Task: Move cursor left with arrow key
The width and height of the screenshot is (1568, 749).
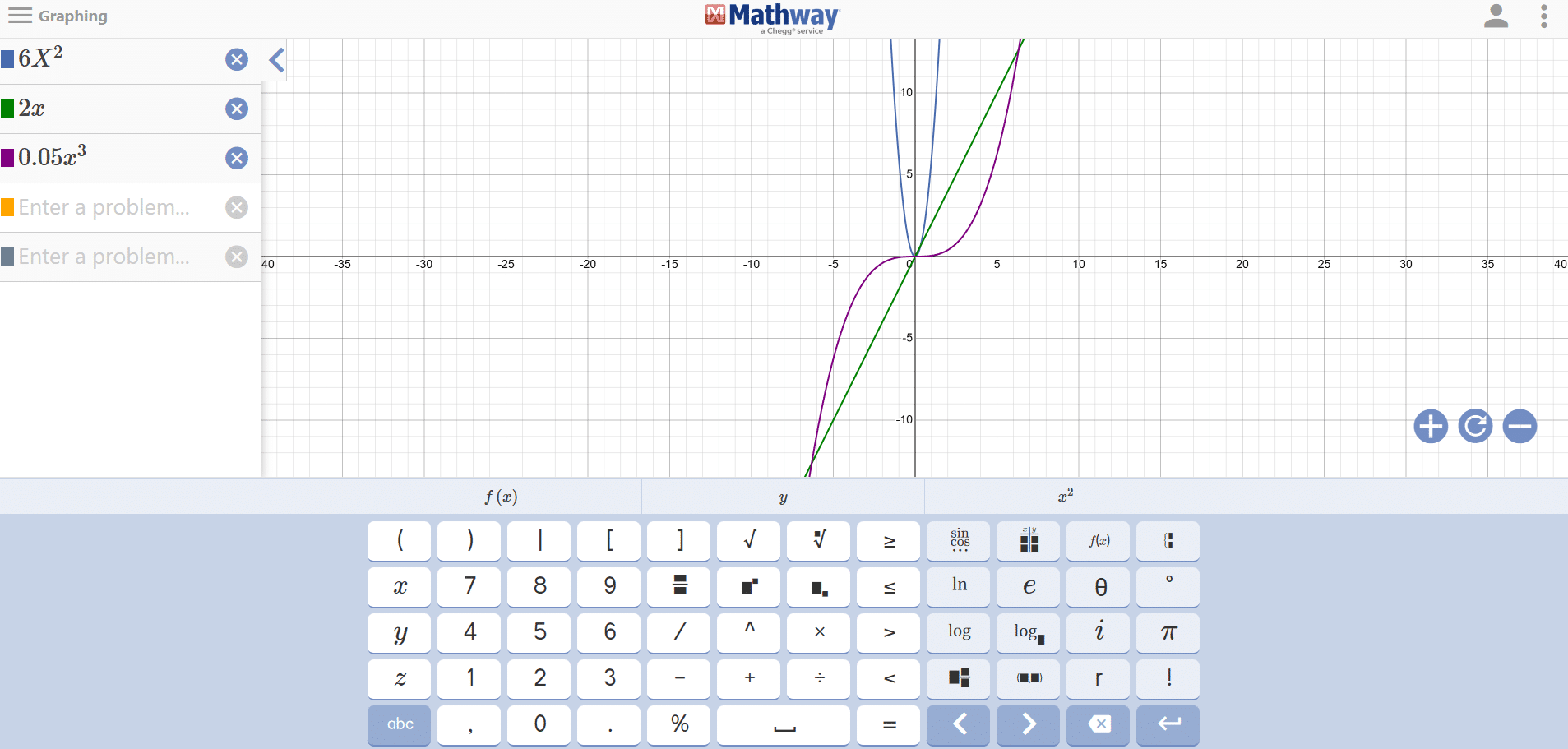Action: coord(960,724)
